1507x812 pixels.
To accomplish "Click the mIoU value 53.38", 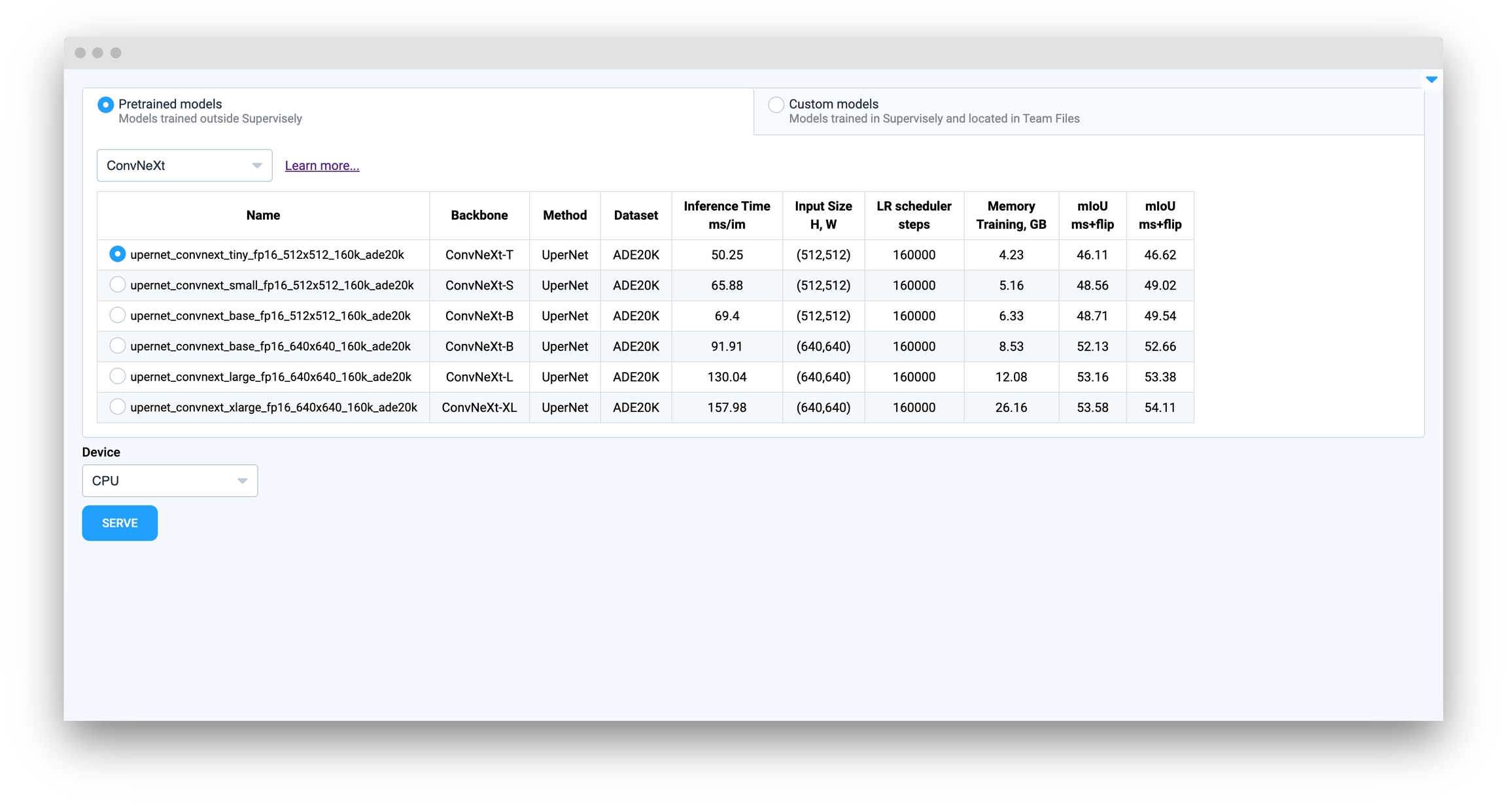I will coord(1160,377).
